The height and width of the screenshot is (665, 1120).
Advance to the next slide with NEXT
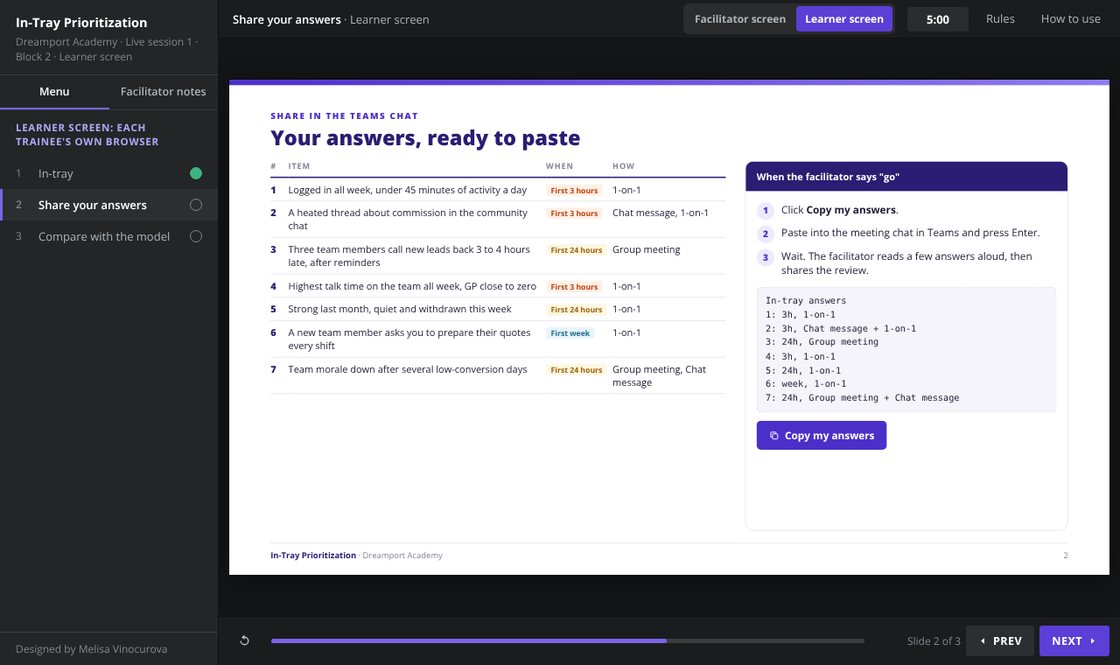[1074, 641]
